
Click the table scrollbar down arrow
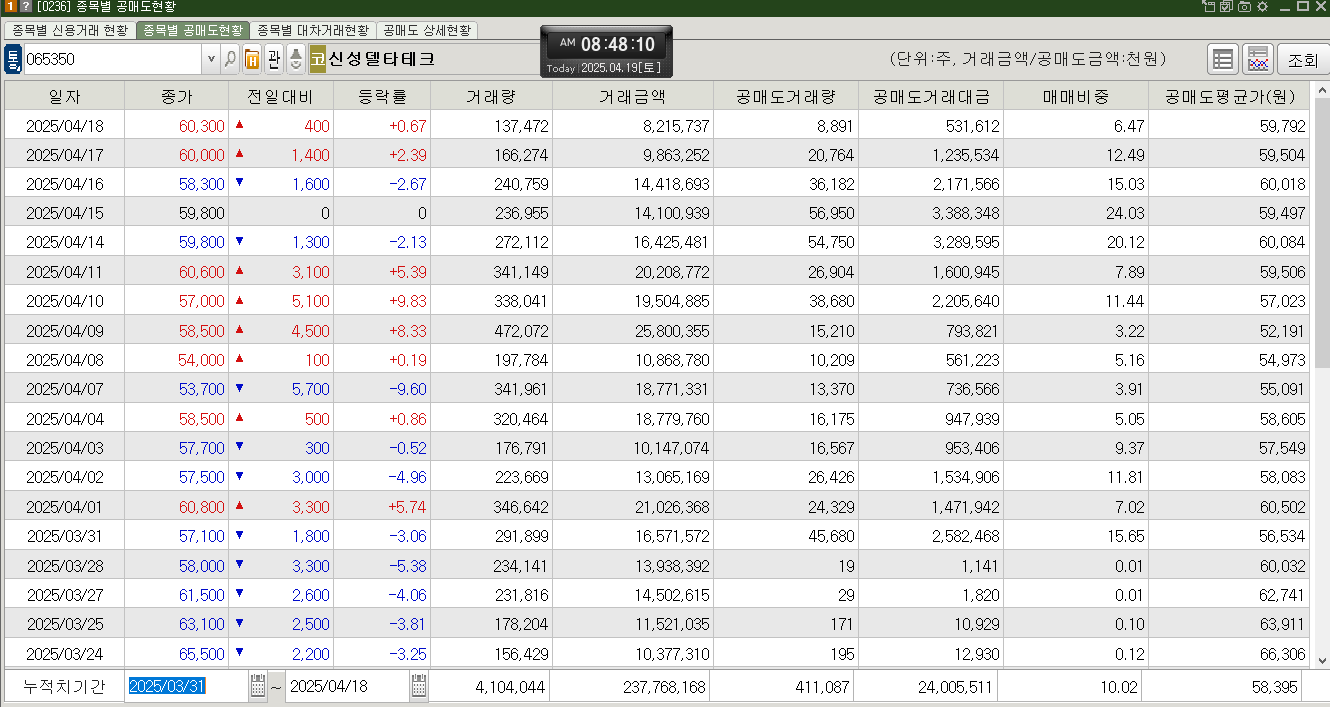coord(1321,660)
